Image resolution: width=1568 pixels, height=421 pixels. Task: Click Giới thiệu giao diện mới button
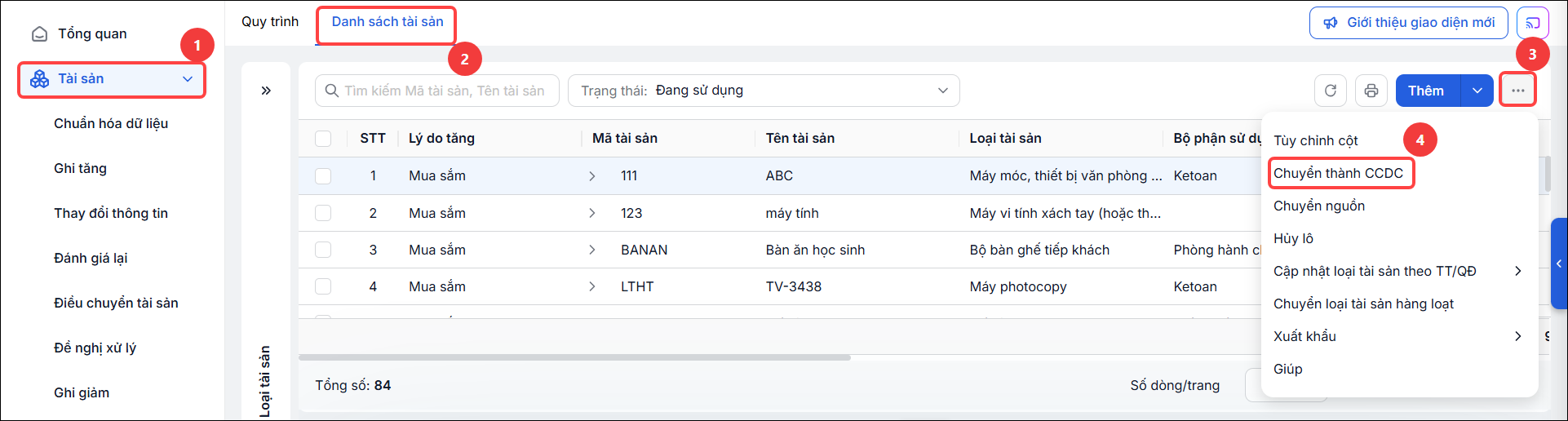(x=1408, y=23)
